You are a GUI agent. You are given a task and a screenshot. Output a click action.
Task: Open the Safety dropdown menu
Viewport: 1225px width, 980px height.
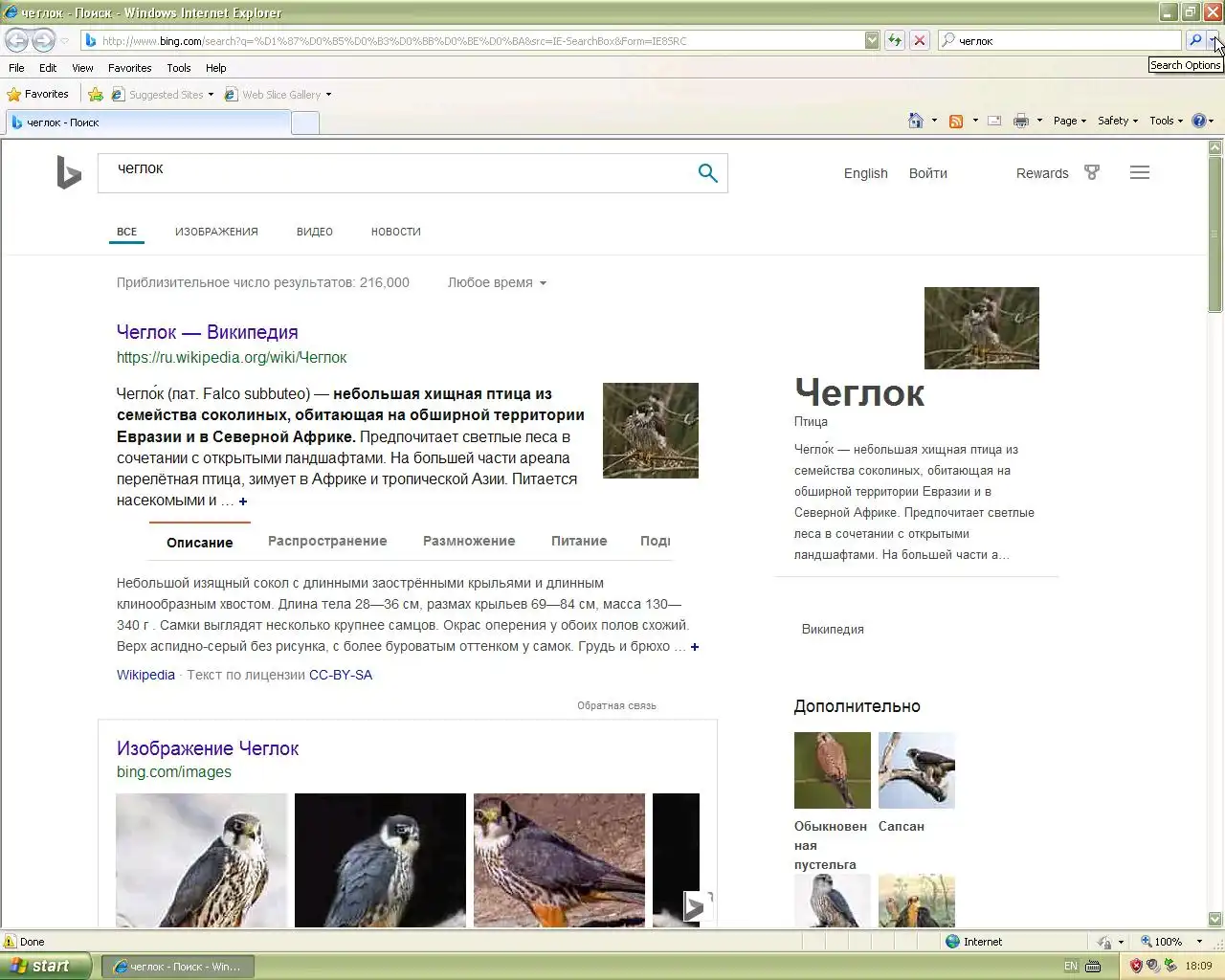(1118, 121)
